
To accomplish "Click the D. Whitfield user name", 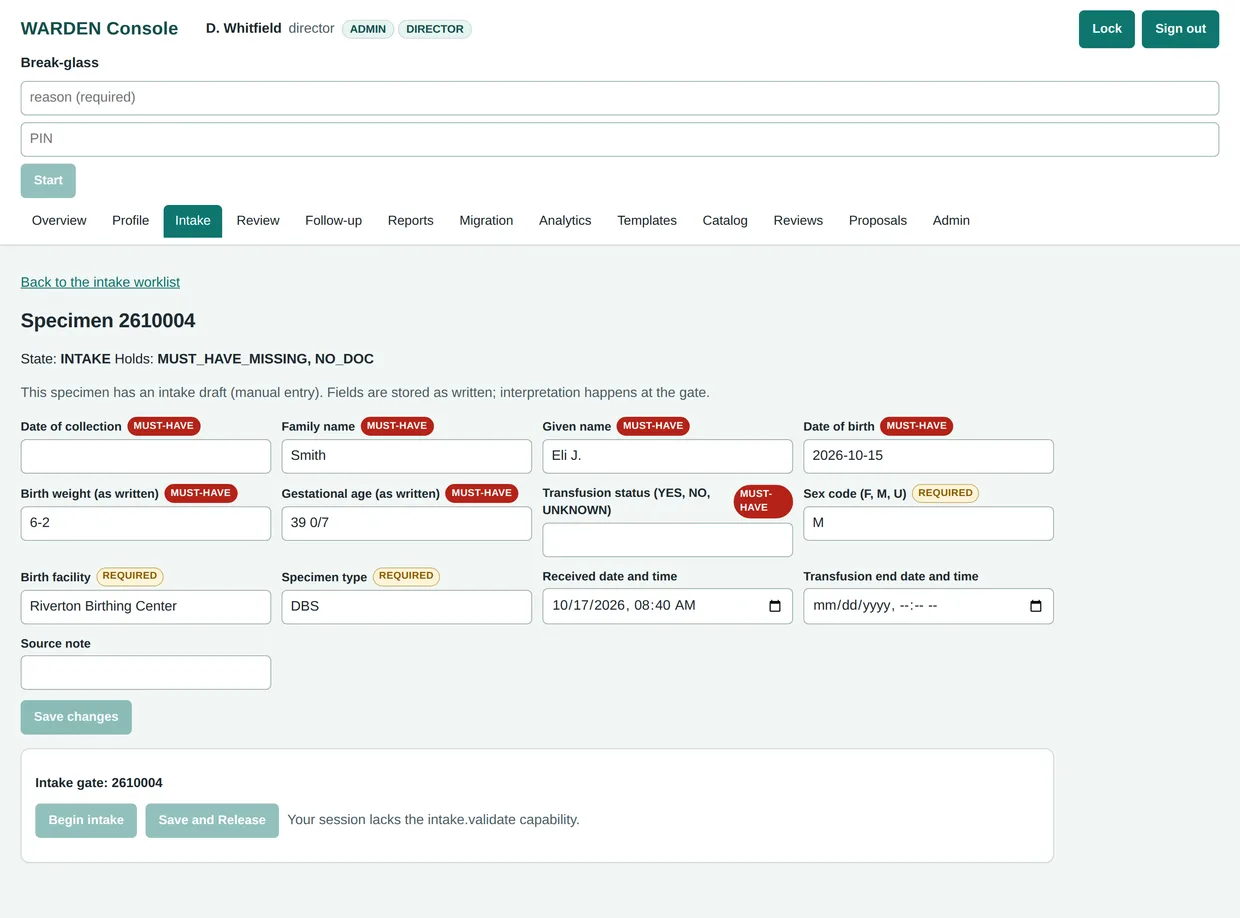I will (243, 29).
